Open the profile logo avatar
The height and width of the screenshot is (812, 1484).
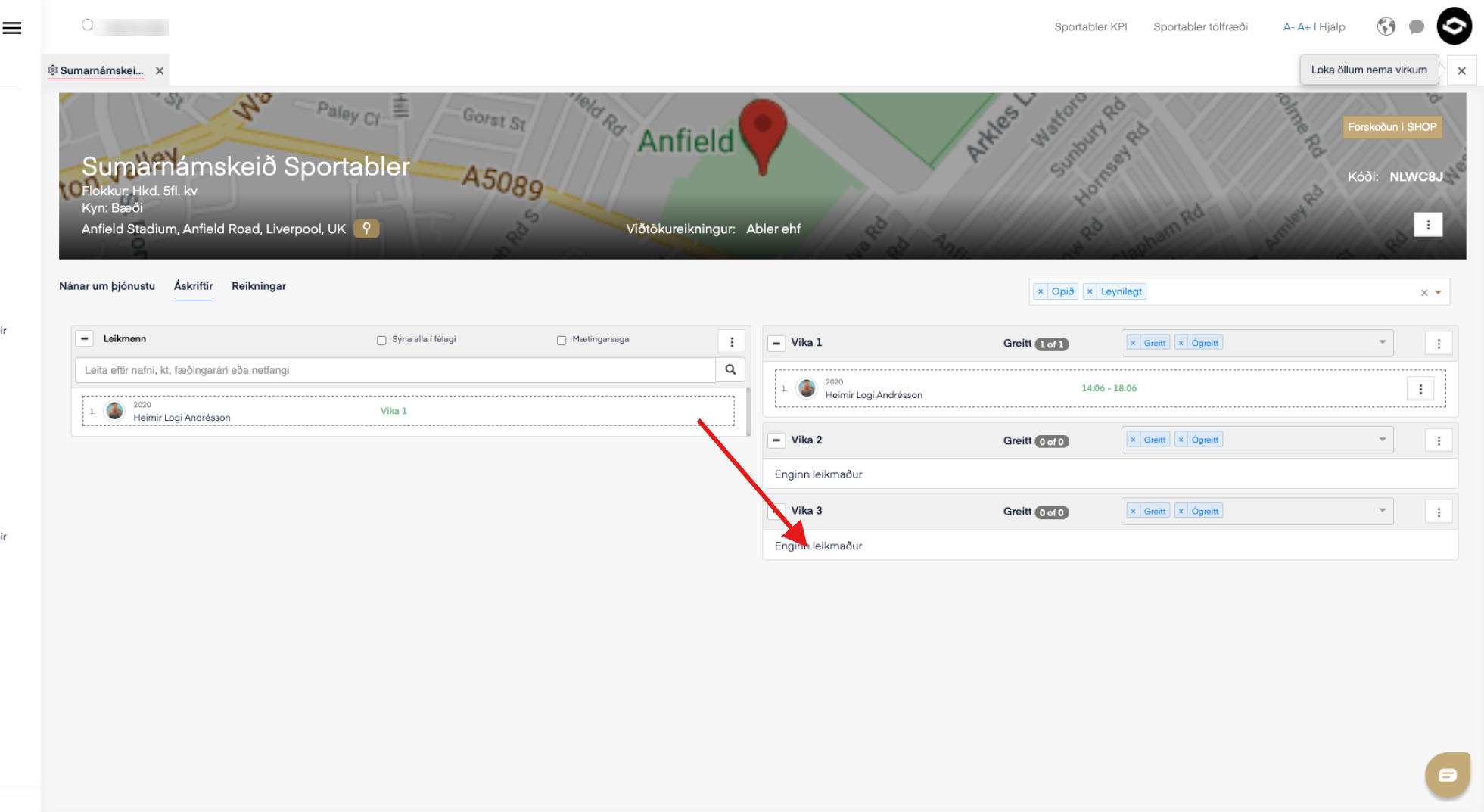pos(1454,26)
